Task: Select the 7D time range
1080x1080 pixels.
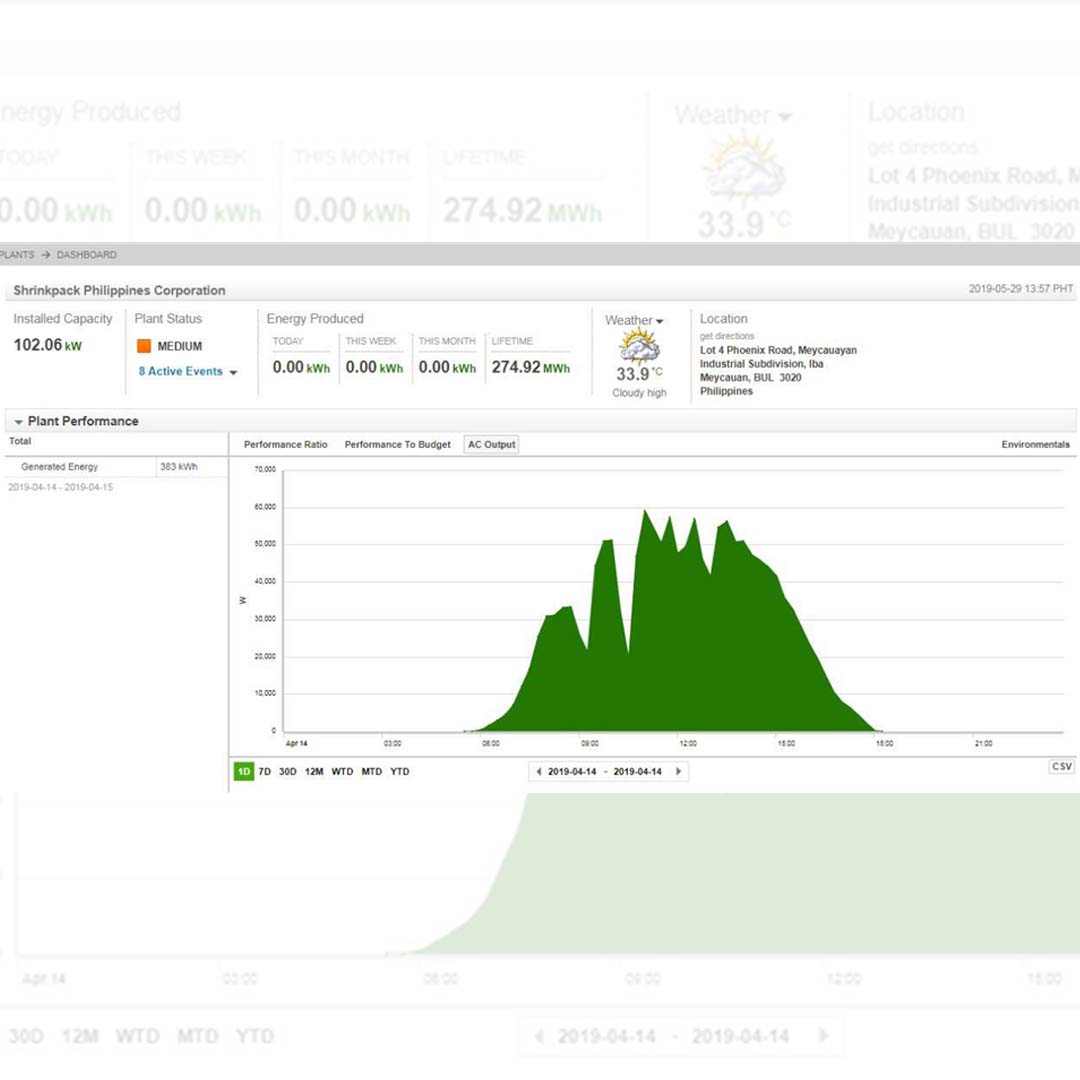Action: [x=264, y=771]
